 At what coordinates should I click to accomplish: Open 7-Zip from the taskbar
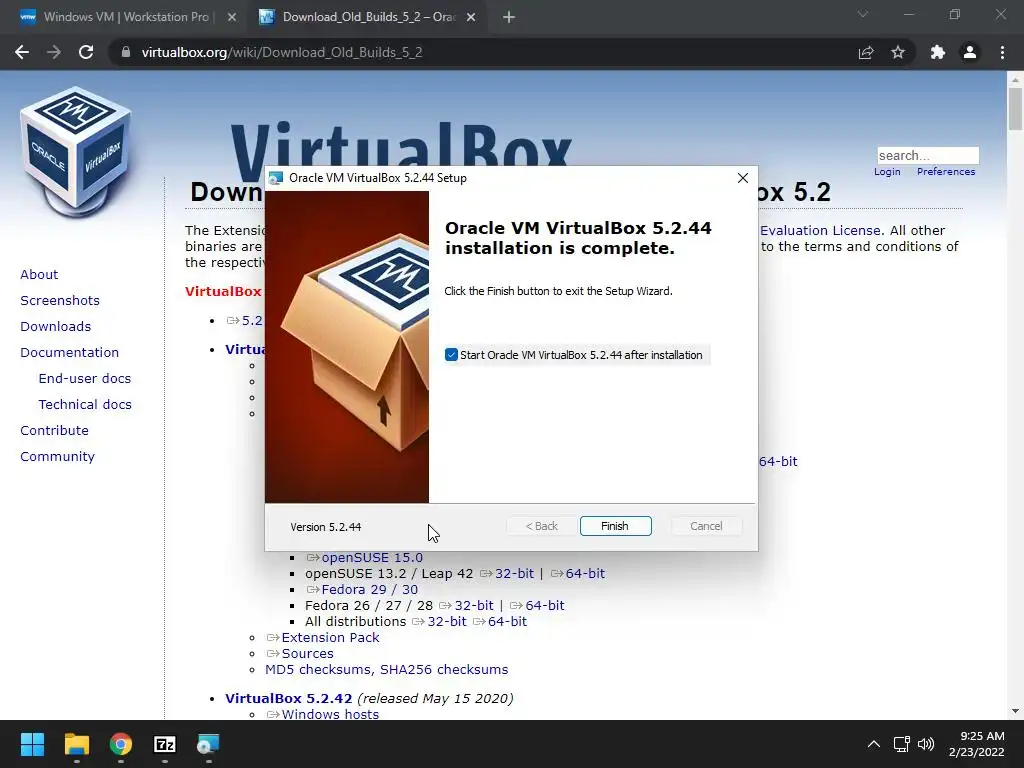[165, 744]
